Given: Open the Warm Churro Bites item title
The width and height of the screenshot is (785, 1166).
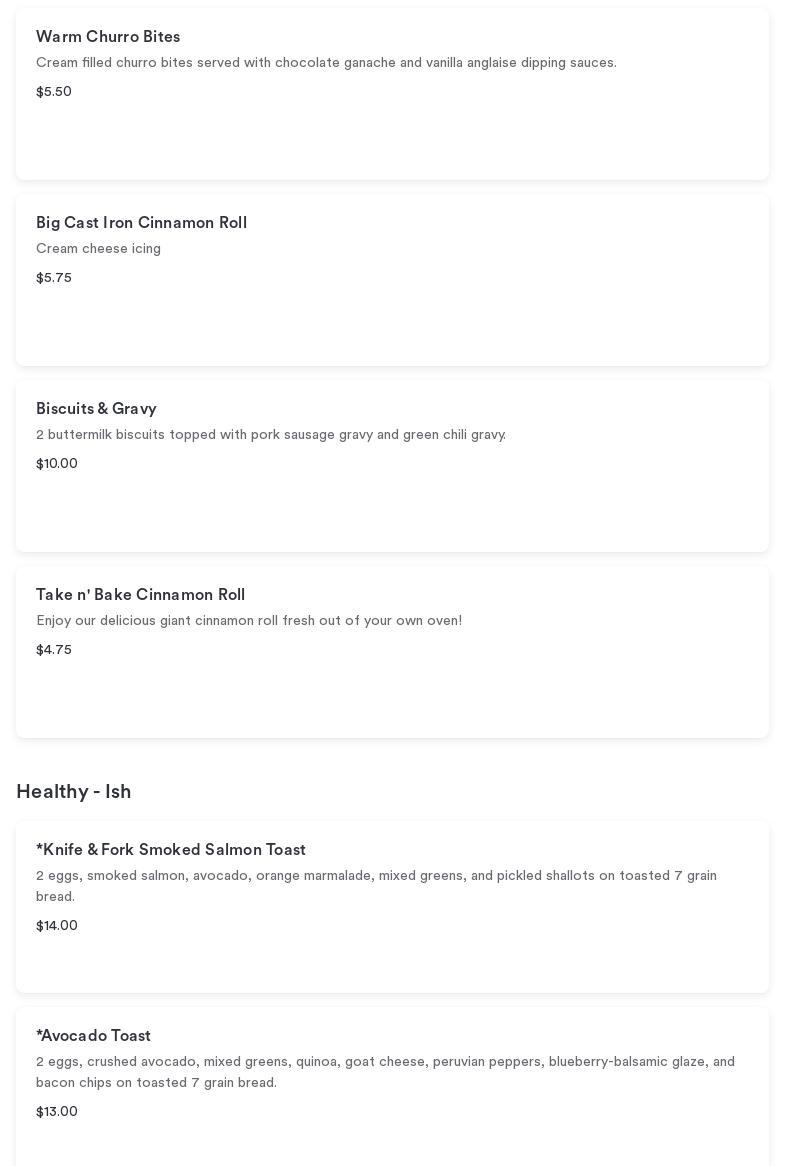Looking at the screenshot, I should 108,37.
